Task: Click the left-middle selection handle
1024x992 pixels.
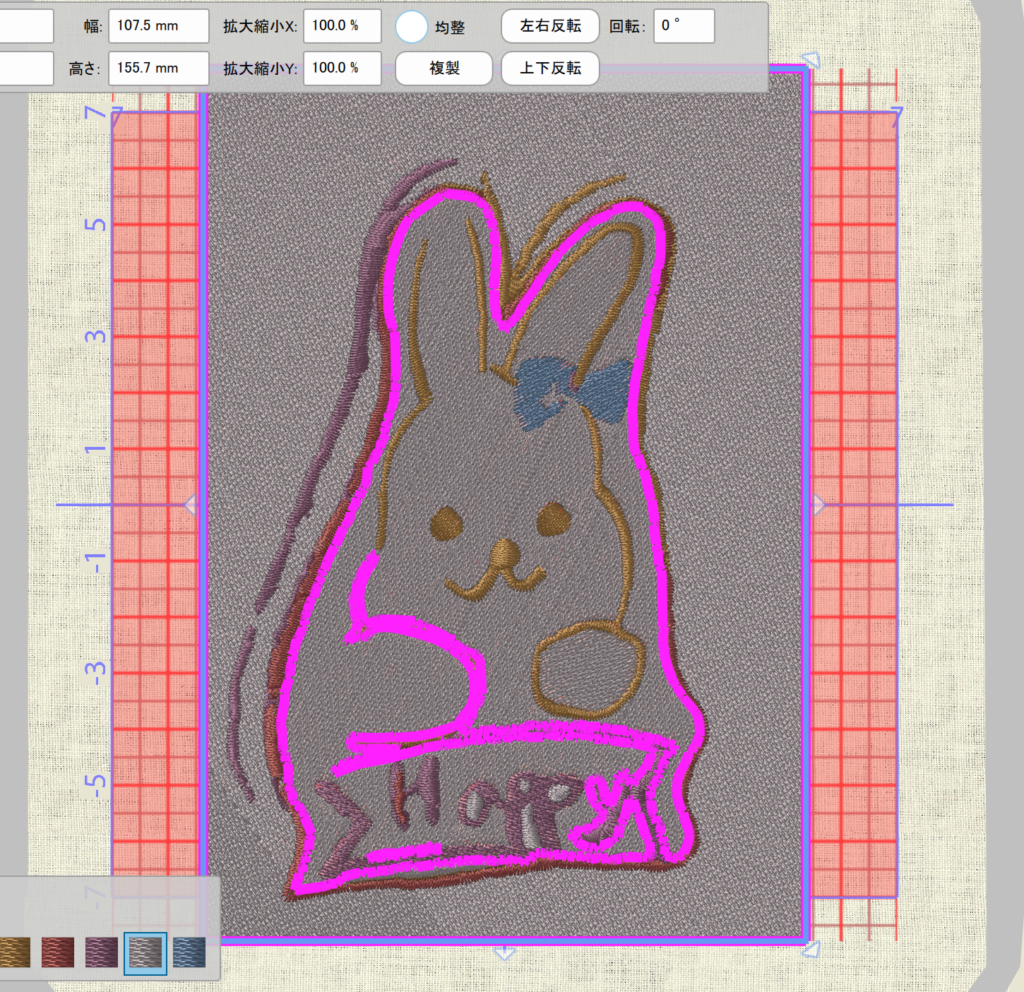Action: coord(190,506)
